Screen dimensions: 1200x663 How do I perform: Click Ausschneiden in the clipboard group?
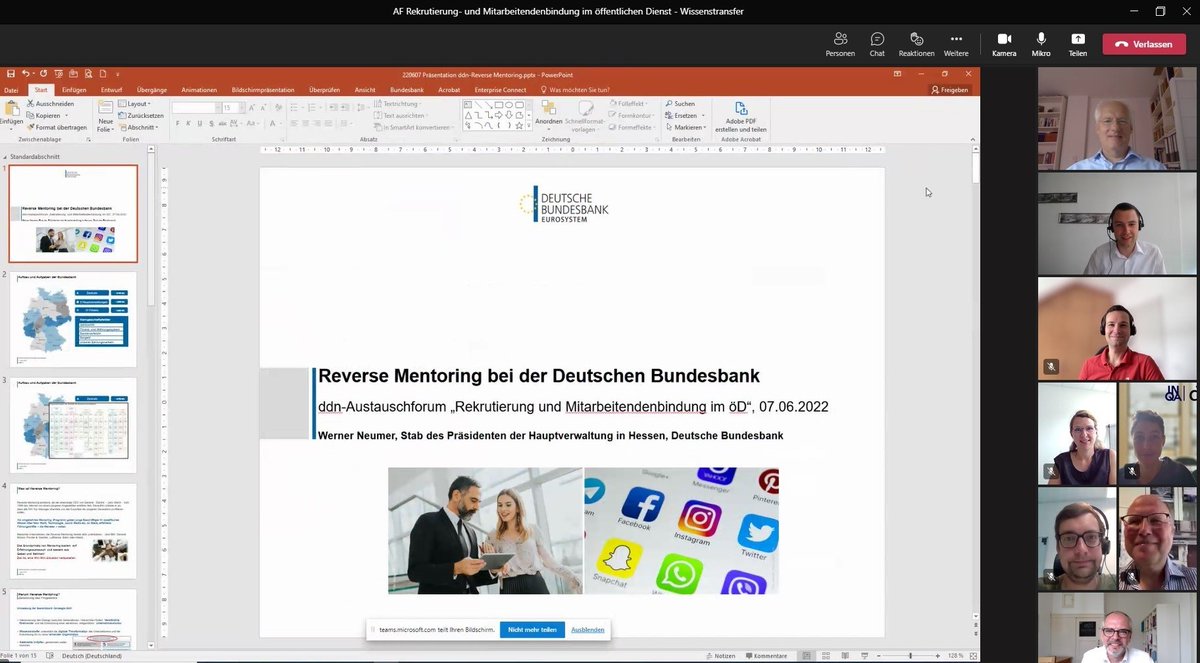click(50, 104)
